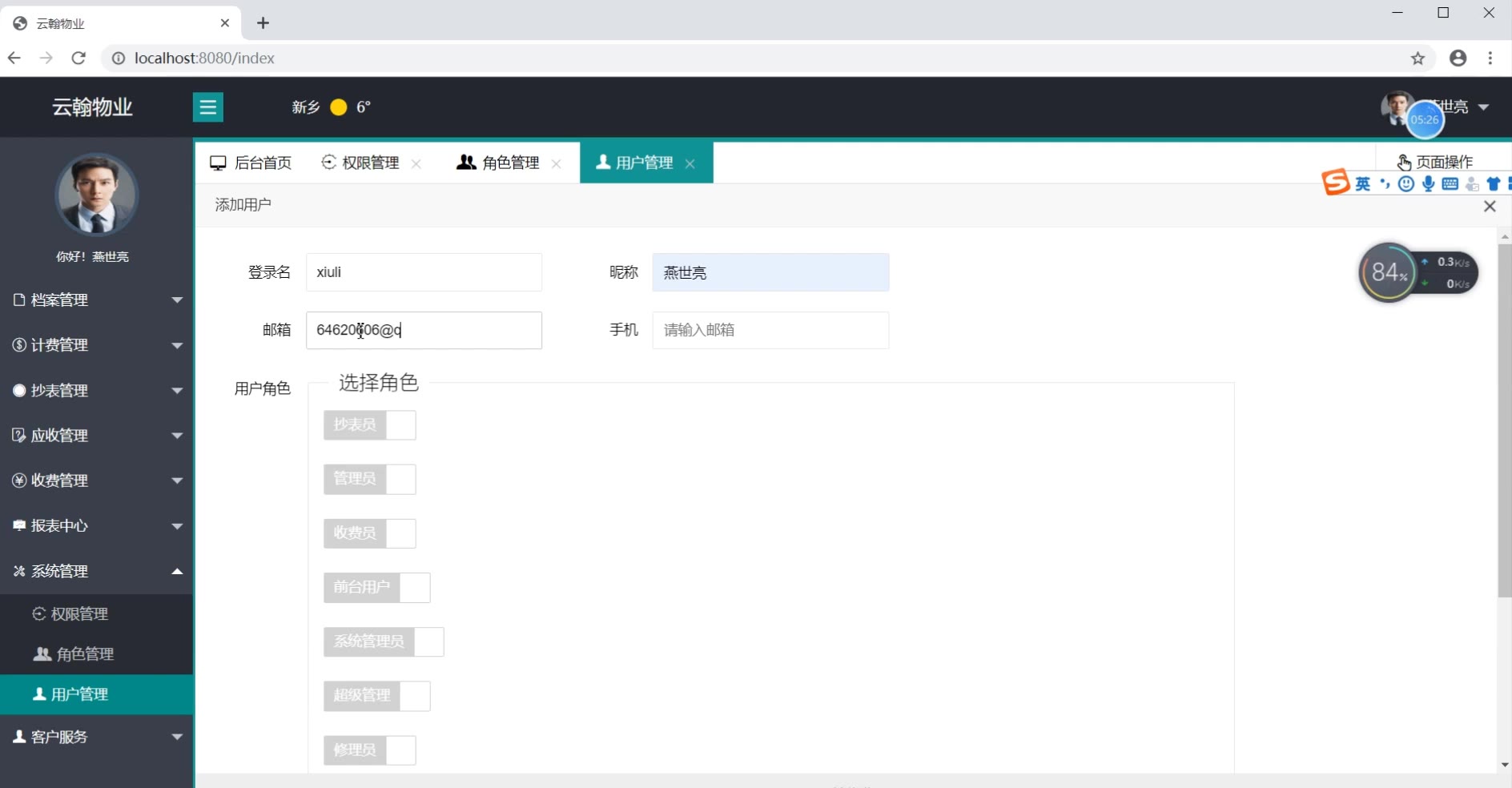The height and width of the screenshot is (788, 1512).
Task: Open the IME emoji smiley panel
Action: pyautogui.click(x=1405, y=184)
